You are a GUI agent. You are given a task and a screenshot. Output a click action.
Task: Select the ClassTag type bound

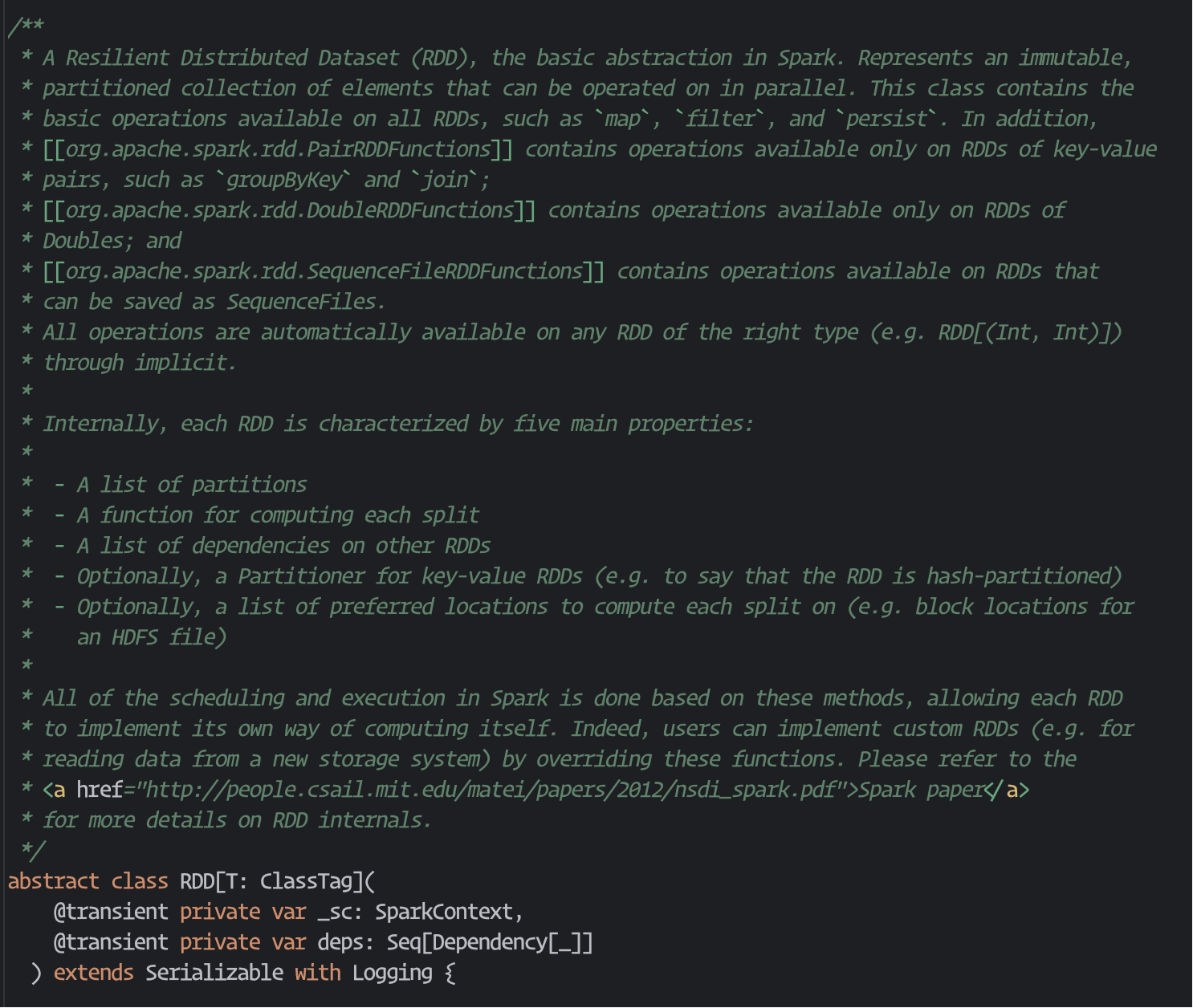pos(306,881)
